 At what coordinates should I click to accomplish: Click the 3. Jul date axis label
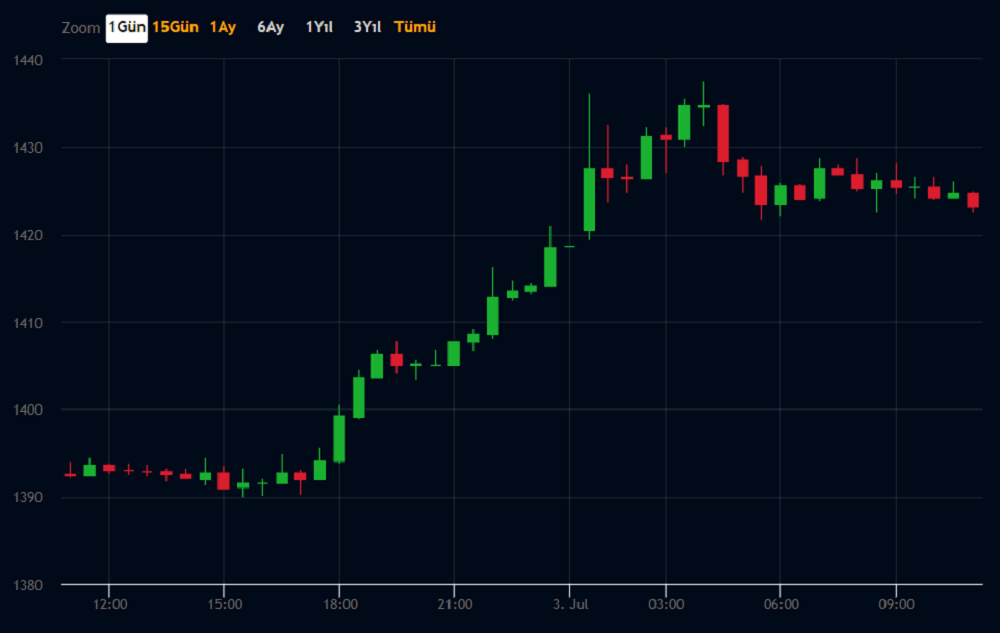click(570, 604)
